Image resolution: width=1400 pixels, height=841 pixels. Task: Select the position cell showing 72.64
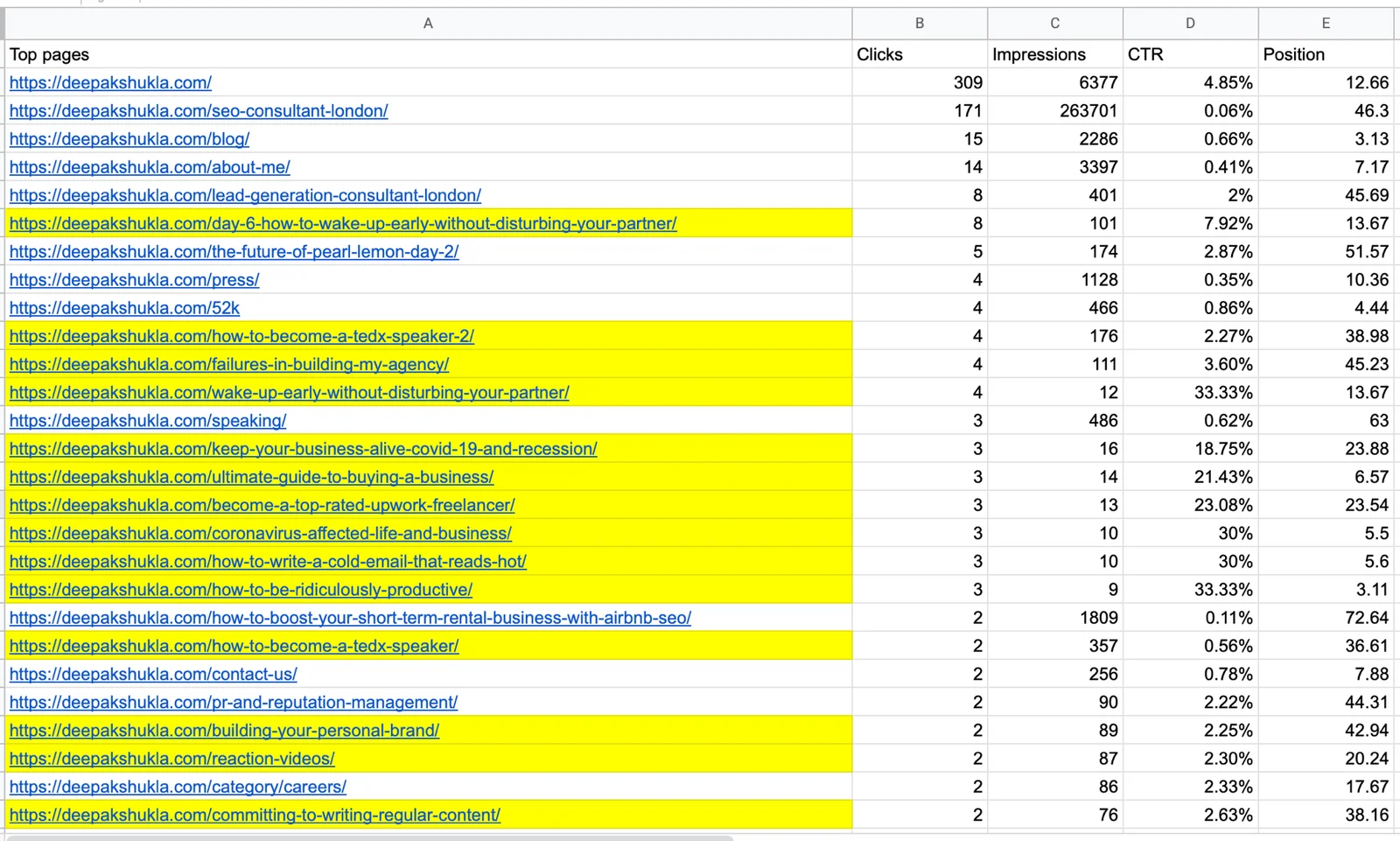coord(1326,618)
